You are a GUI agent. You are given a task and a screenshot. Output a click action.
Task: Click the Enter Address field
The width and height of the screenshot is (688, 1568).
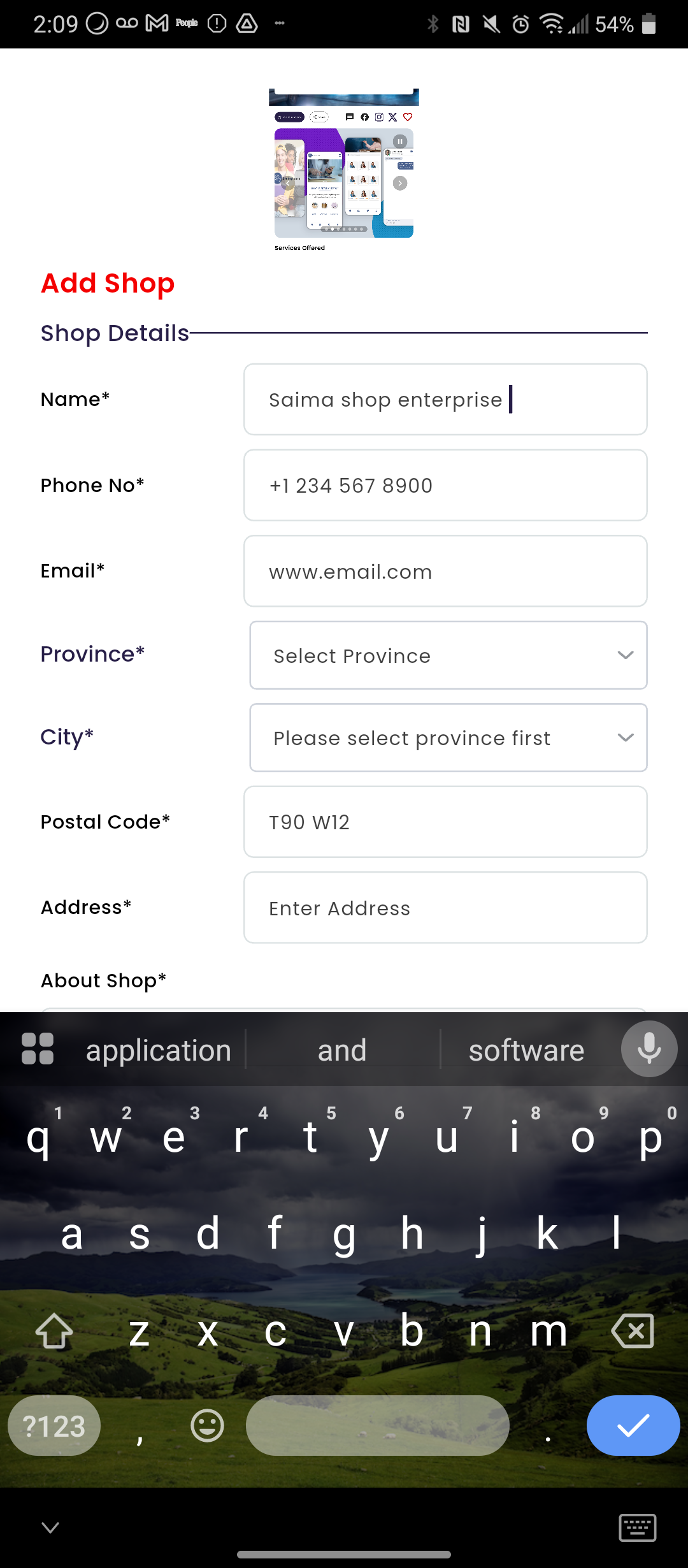pyautogui.click(x=445, y=908)
